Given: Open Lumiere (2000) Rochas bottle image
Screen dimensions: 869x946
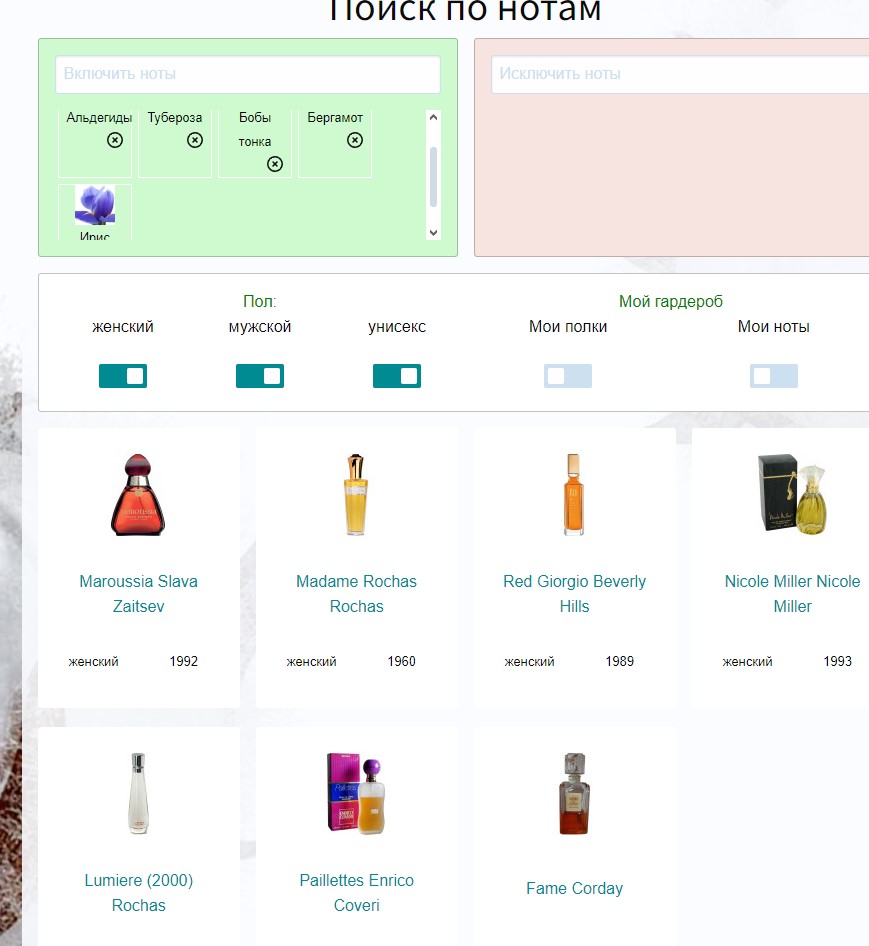Looking at the screenshot, I should 138,793.
